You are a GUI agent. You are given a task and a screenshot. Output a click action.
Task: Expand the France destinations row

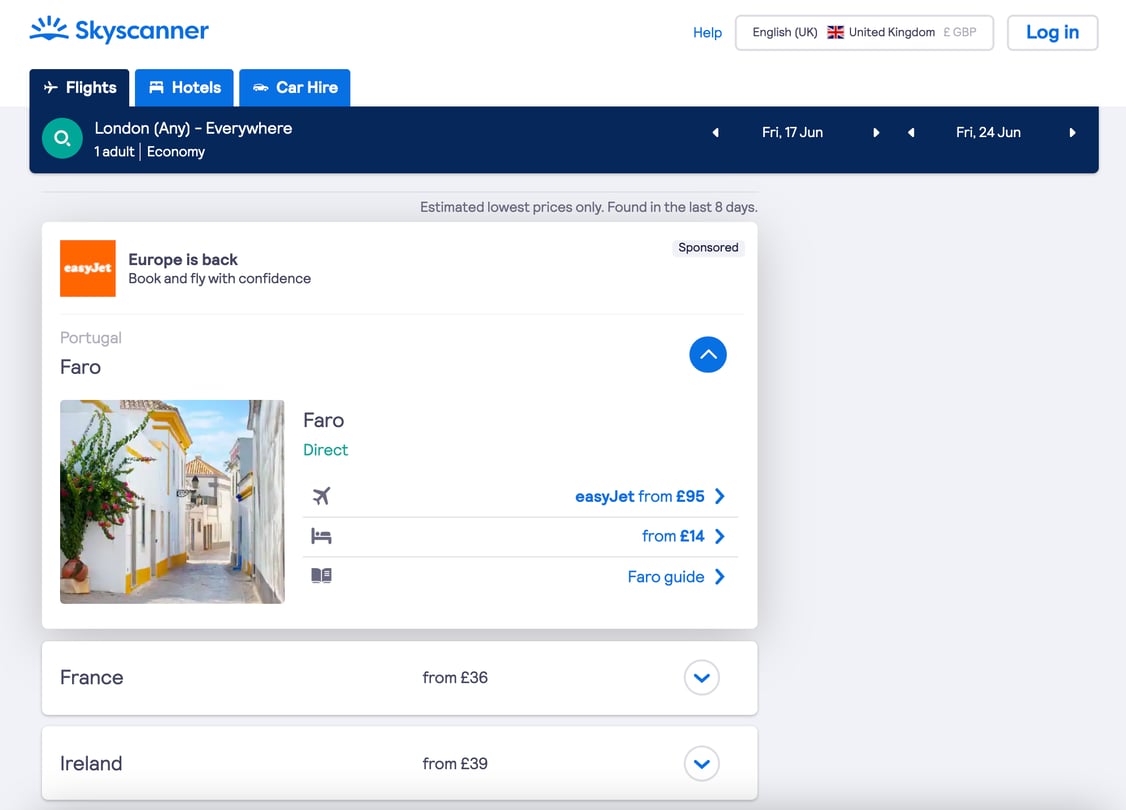[x=702, y=678]
